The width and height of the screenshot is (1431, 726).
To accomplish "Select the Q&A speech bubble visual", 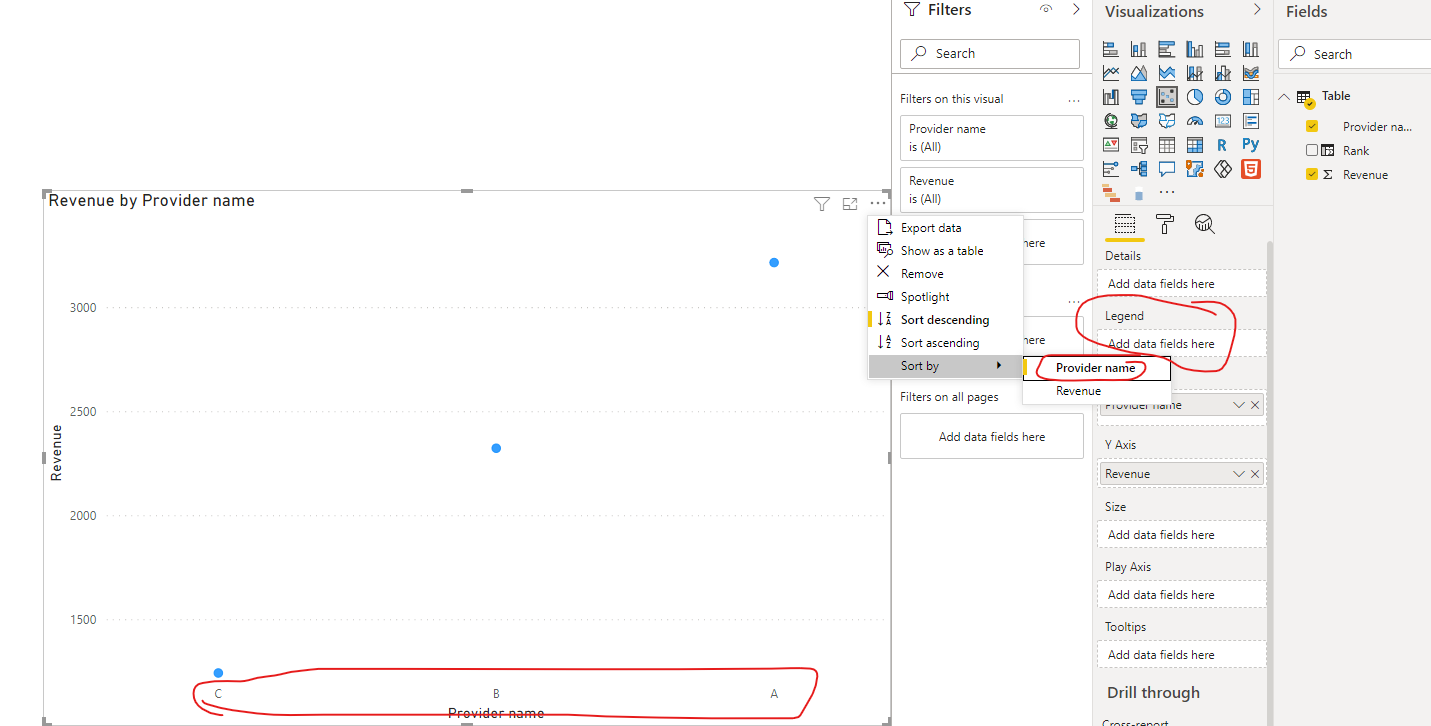I will [x=1167, y=169].
